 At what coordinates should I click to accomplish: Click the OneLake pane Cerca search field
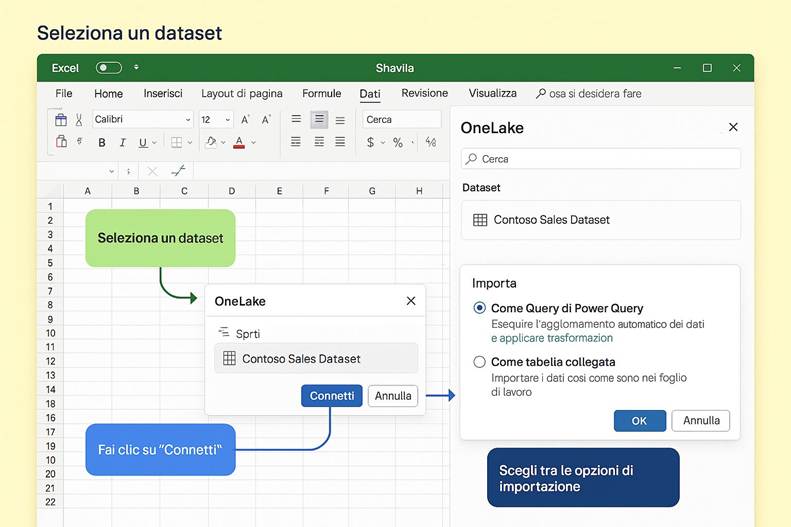pyautogui.click(x=601, y=159)
